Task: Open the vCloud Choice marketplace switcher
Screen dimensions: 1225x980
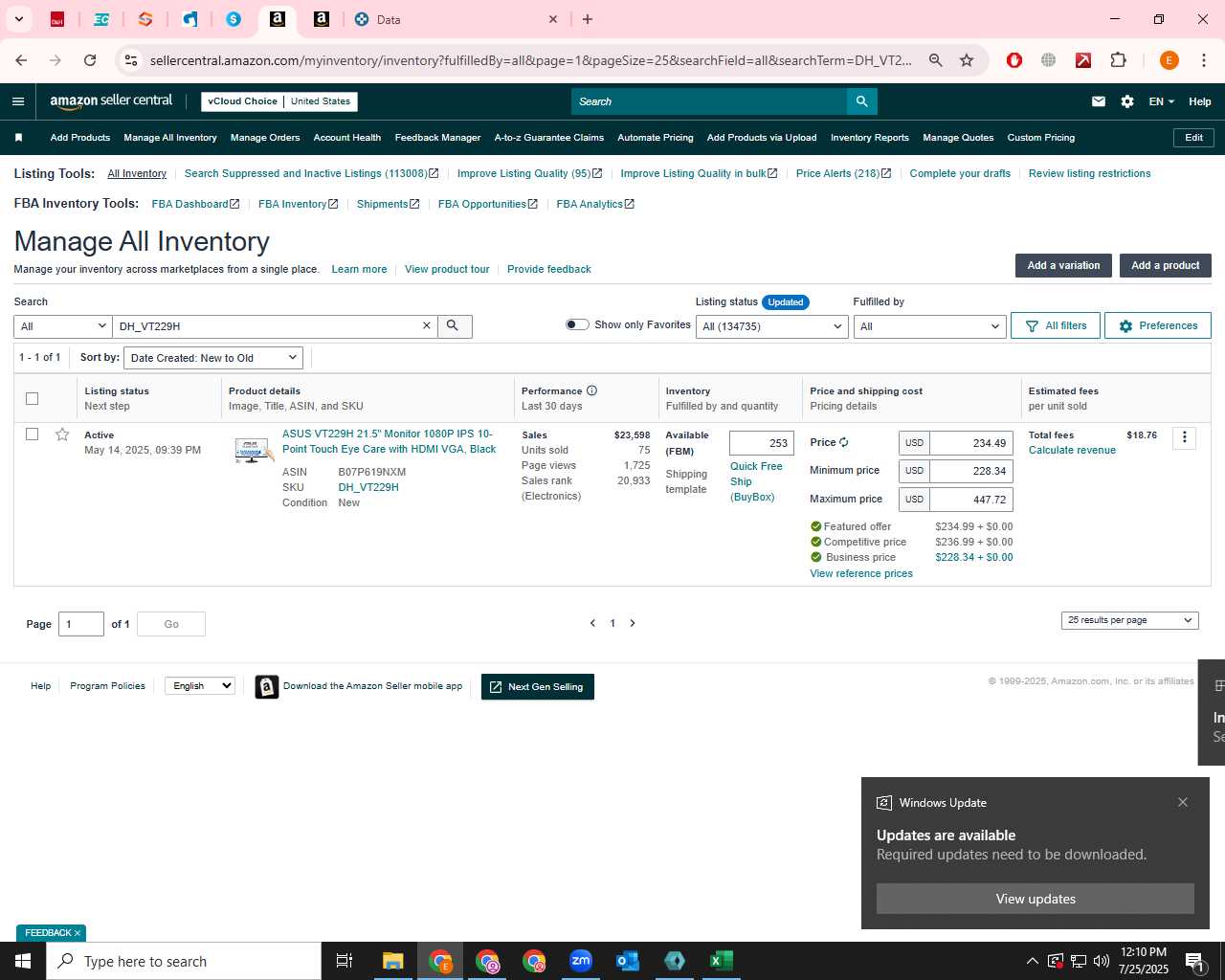Action: [x=279, y=101]
